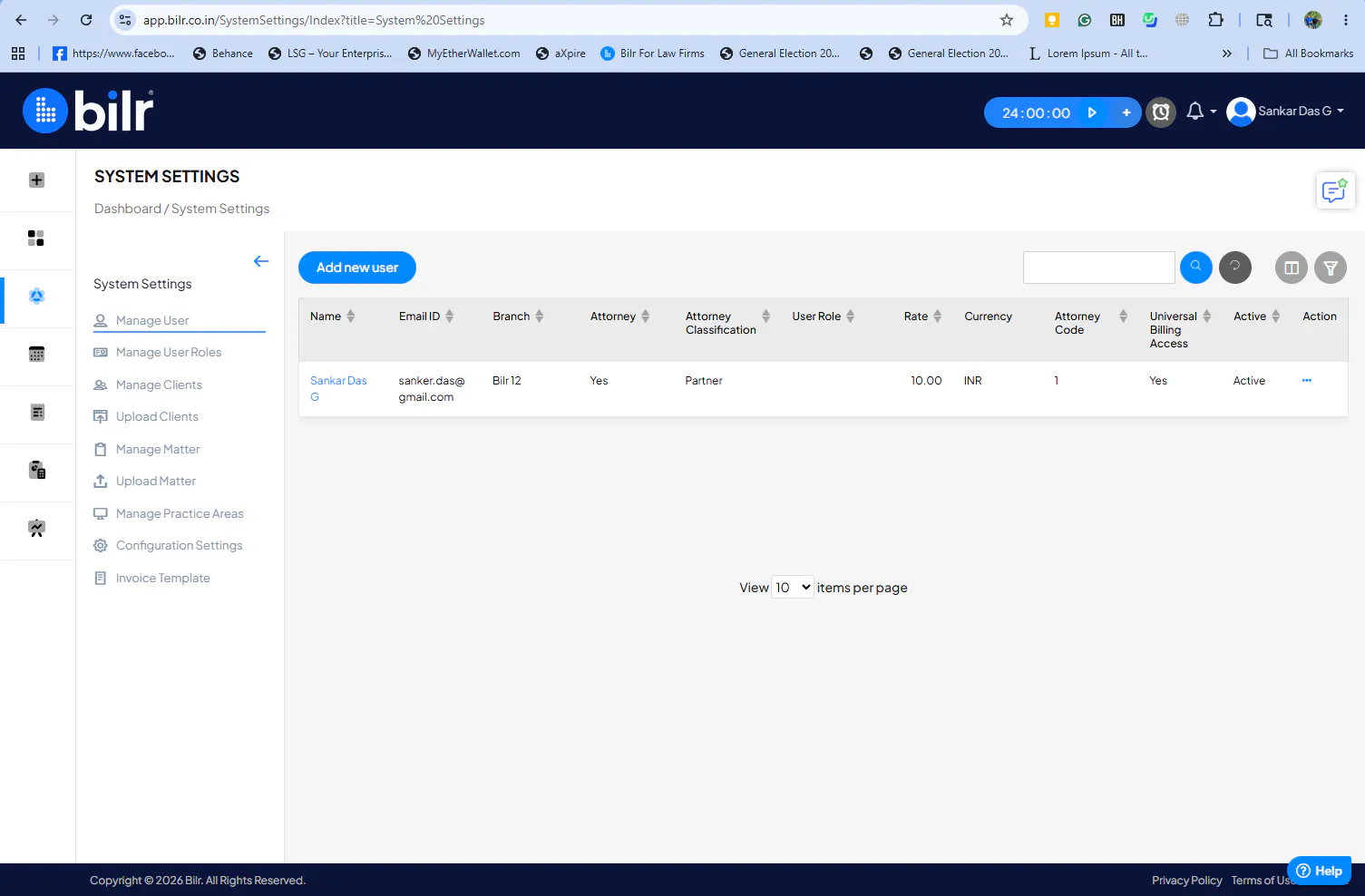Image resolution: width=1365 pixels, height=896 pixels.
Task: Open Manage Practice Areas
Action: 180,513
